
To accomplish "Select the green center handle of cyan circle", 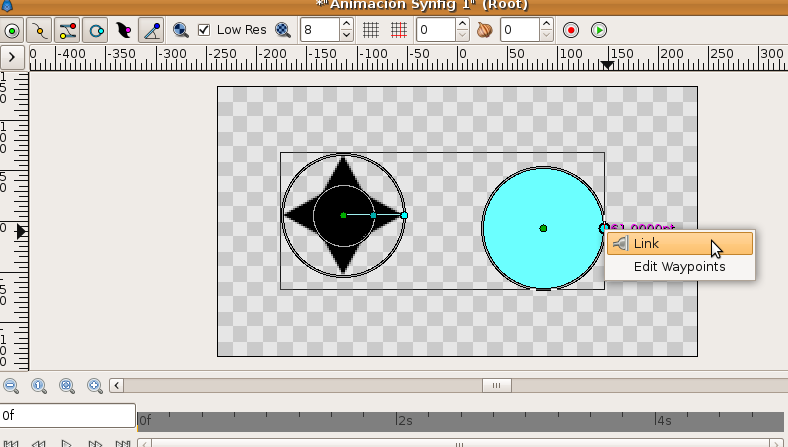I will (x=543, y=228).
